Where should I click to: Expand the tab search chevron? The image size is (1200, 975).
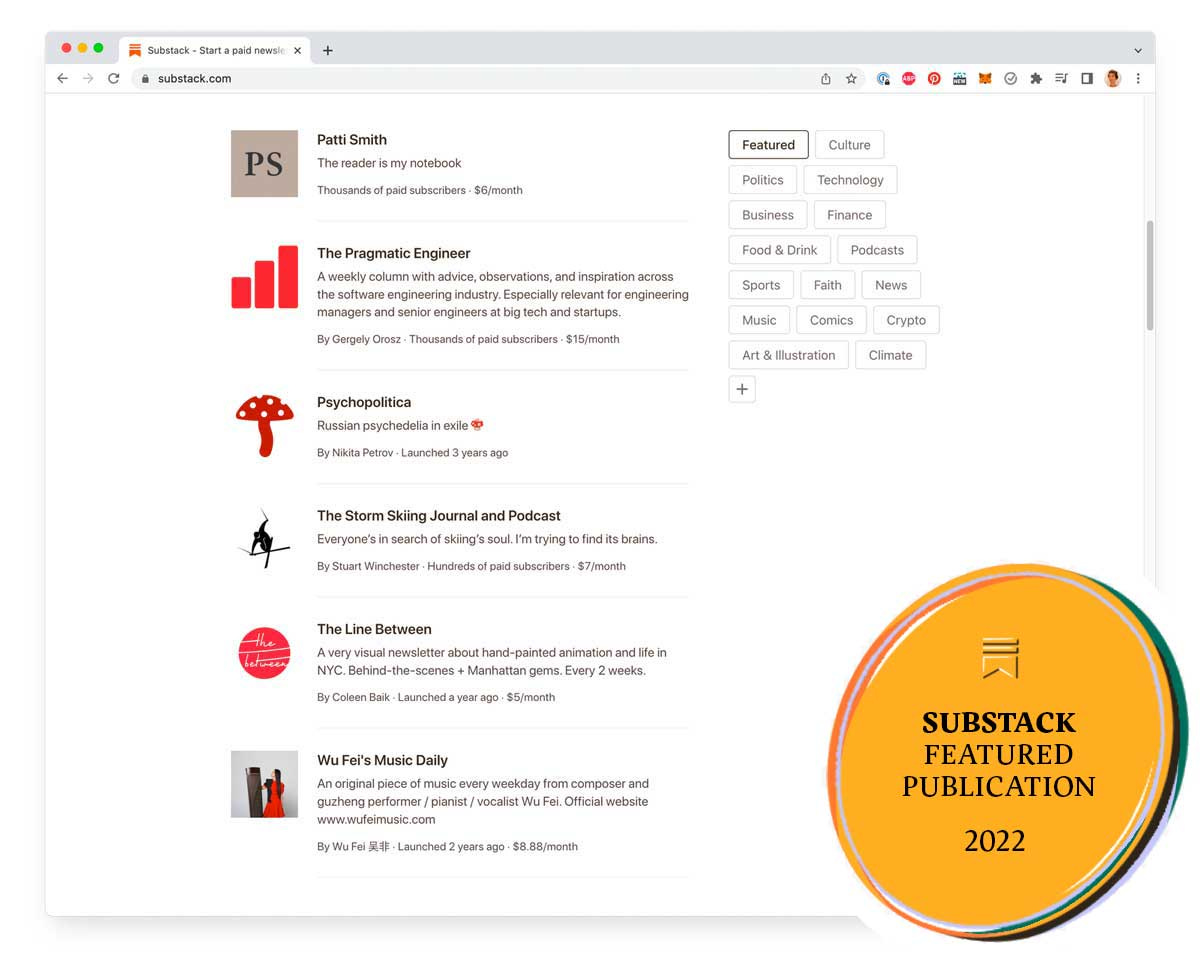tap(1138, 50)
